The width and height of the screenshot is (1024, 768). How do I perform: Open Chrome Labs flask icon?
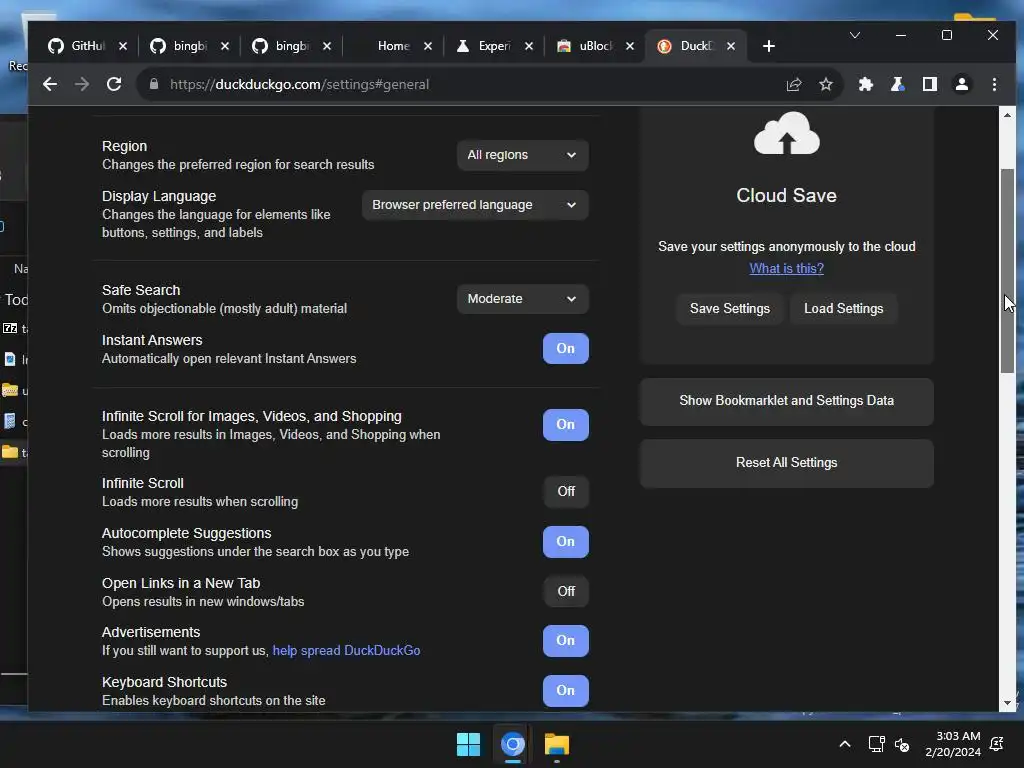[x=897, y=84]
